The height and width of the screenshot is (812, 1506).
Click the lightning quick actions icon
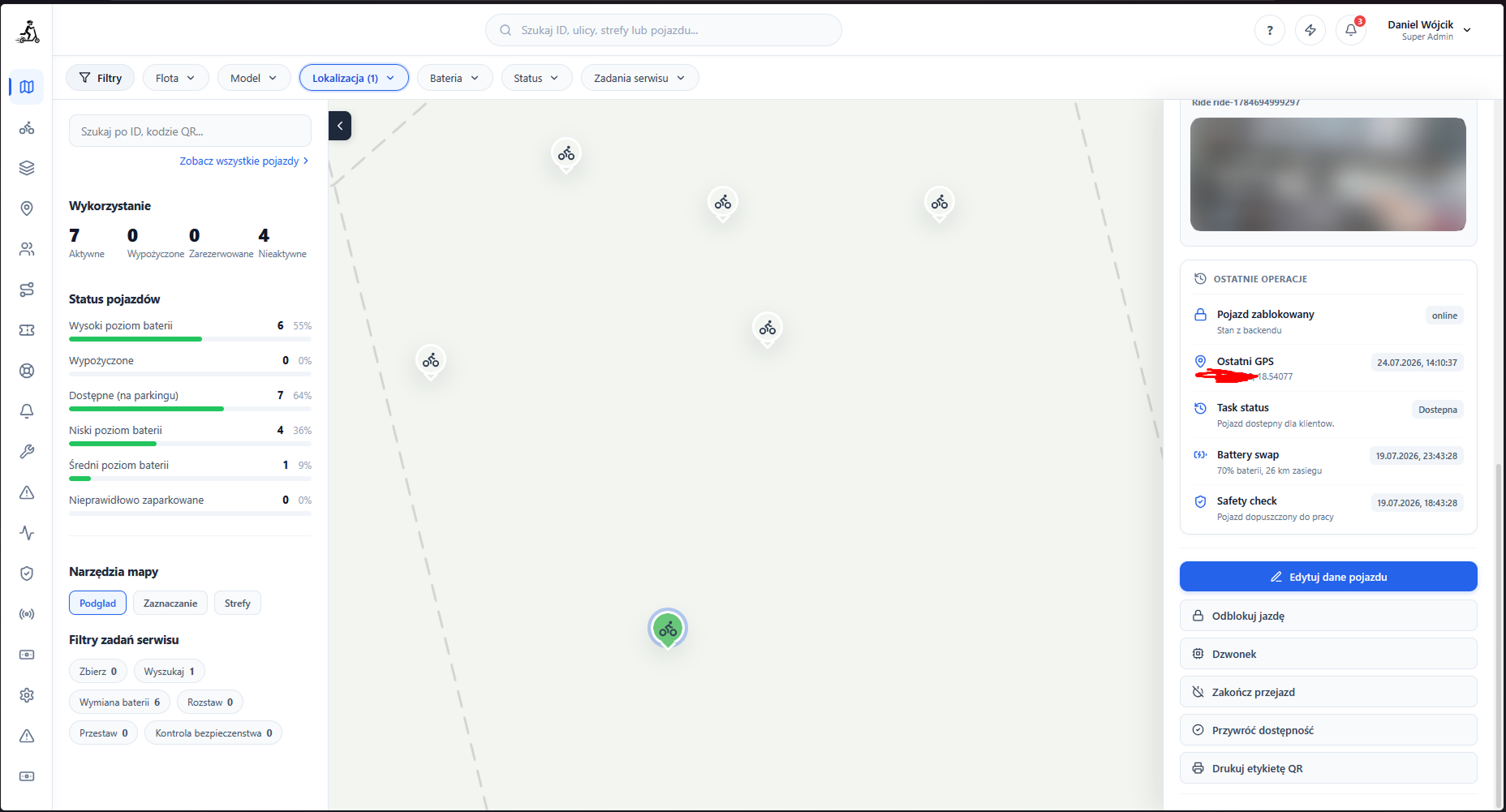(1310, 30)
